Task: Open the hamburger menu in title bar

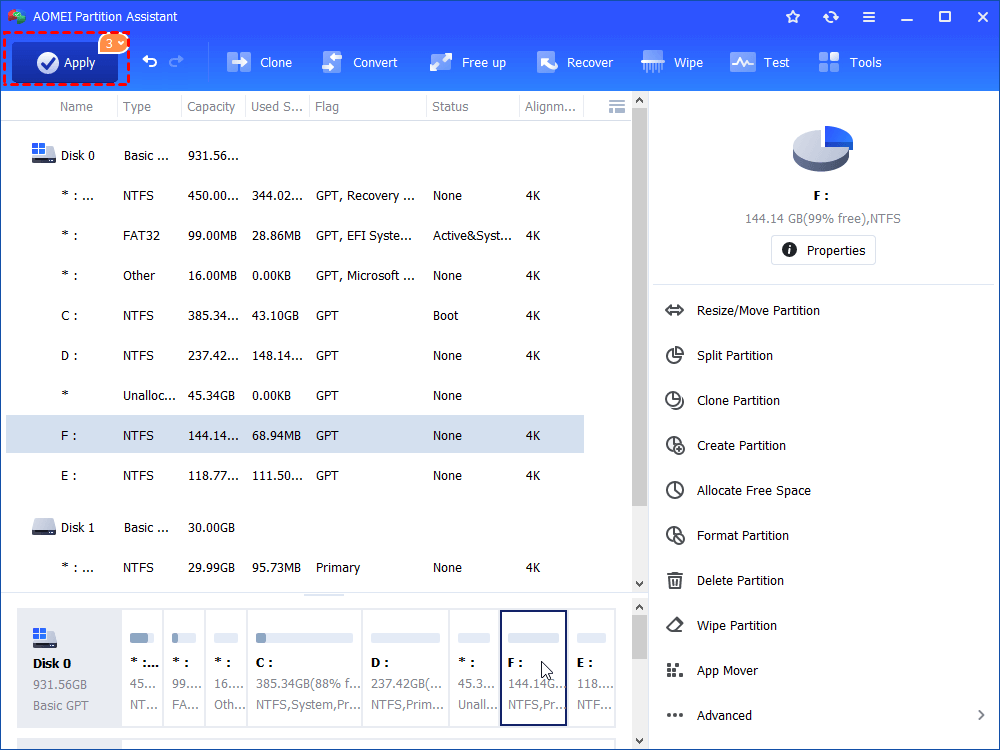Action: click(x=869, y=17)
